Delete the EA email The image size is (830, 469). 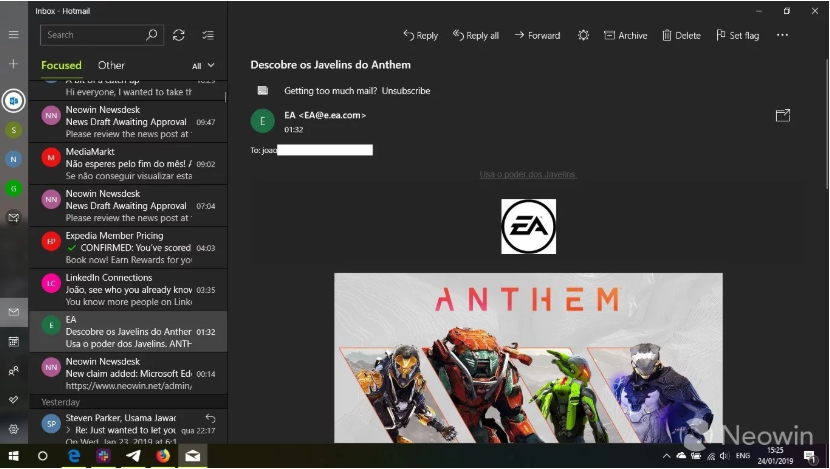coord(681,35)
